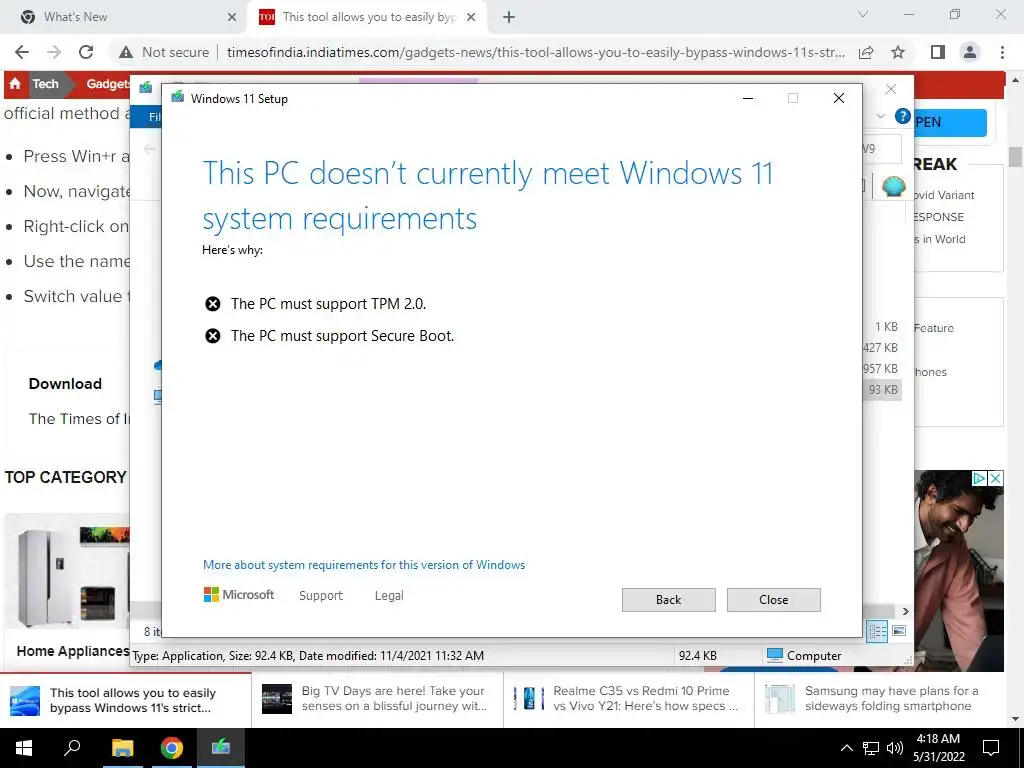Open File Explorer from taskbar
Screen dimensions: 1024x768
pyautogui.click(x=122, y=748)
